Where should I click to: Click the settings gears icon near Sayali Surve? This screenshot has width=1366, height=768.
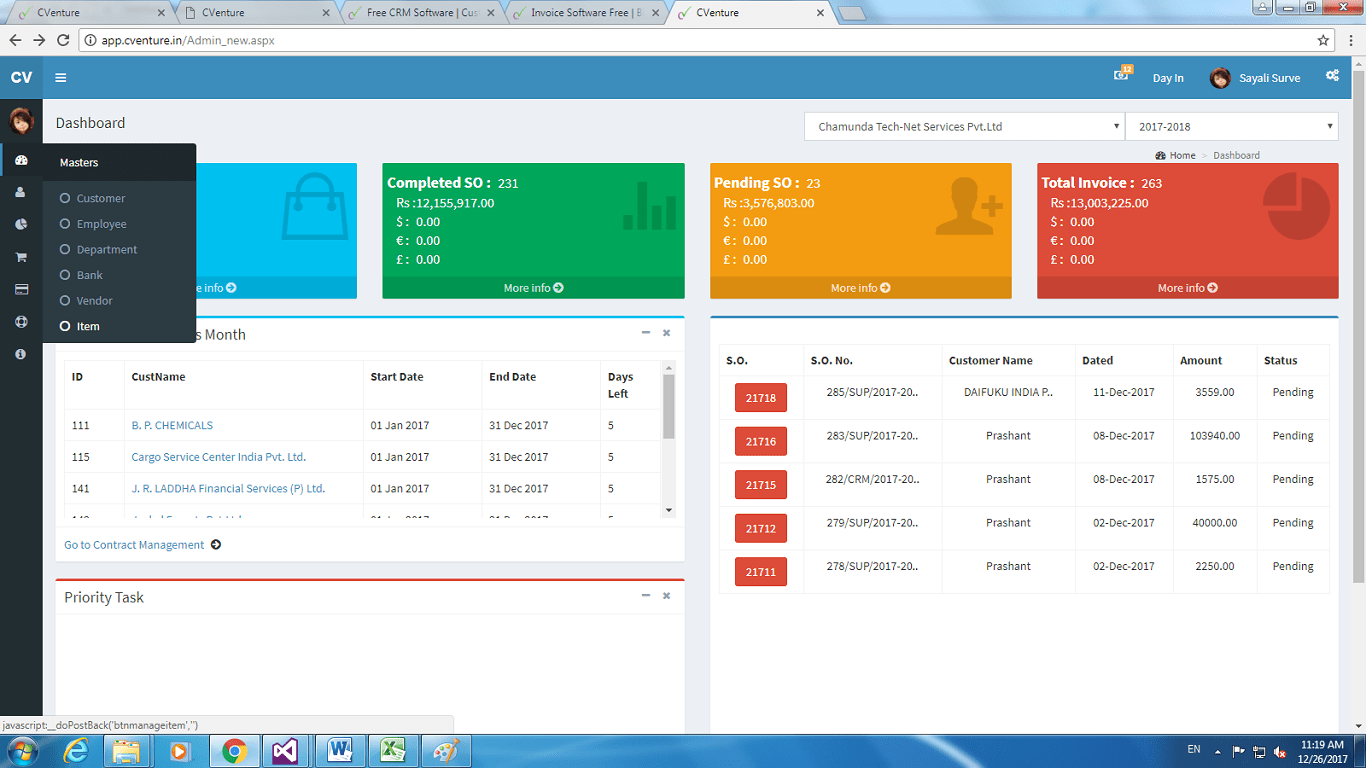click(1333, 75)
